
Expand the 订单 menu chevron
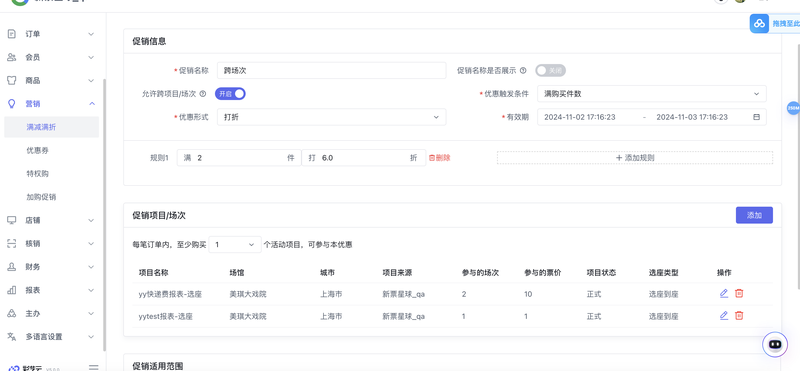pos(91,34)
